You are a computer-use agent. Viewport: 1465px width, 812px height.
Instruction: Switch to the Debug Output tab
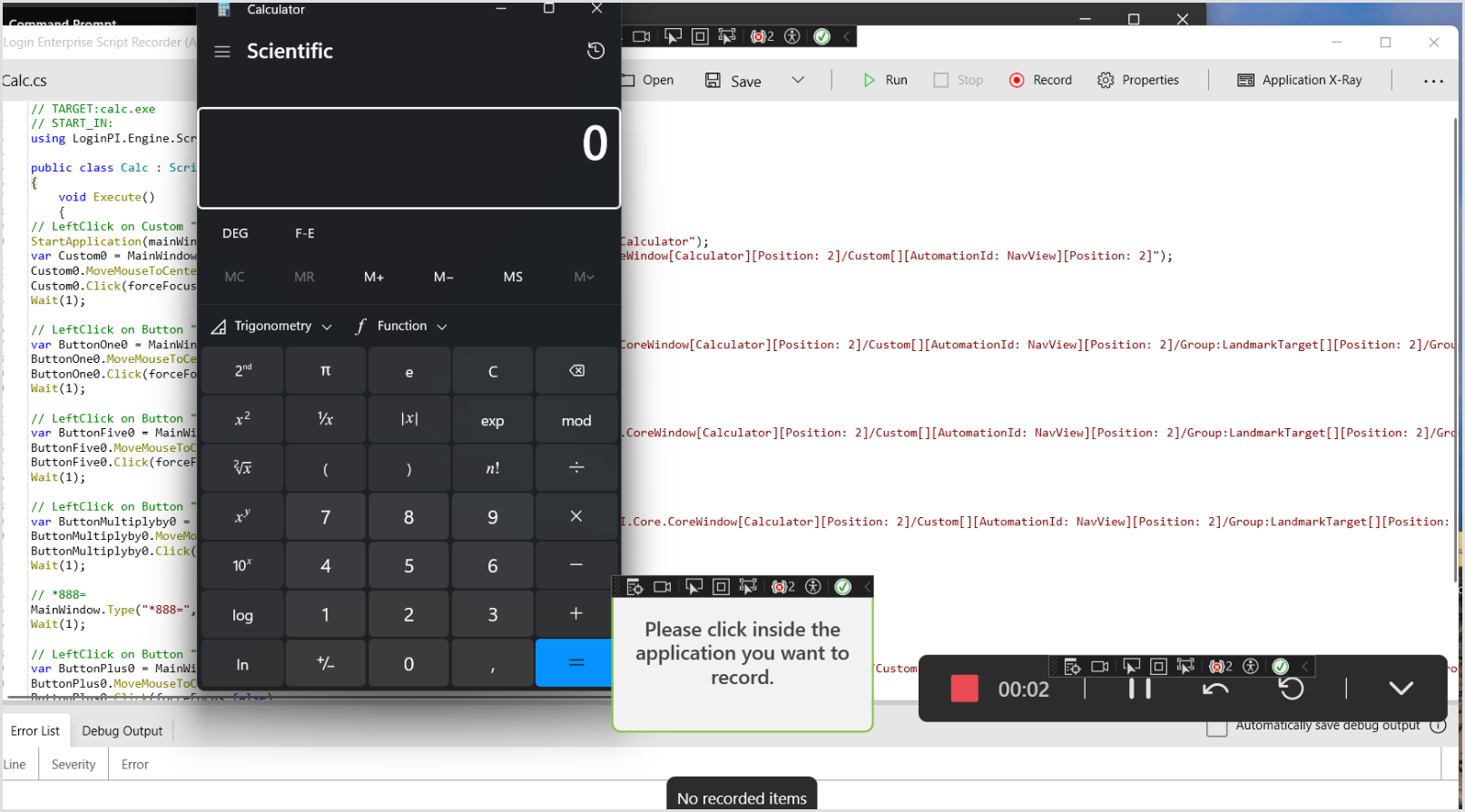122,730
